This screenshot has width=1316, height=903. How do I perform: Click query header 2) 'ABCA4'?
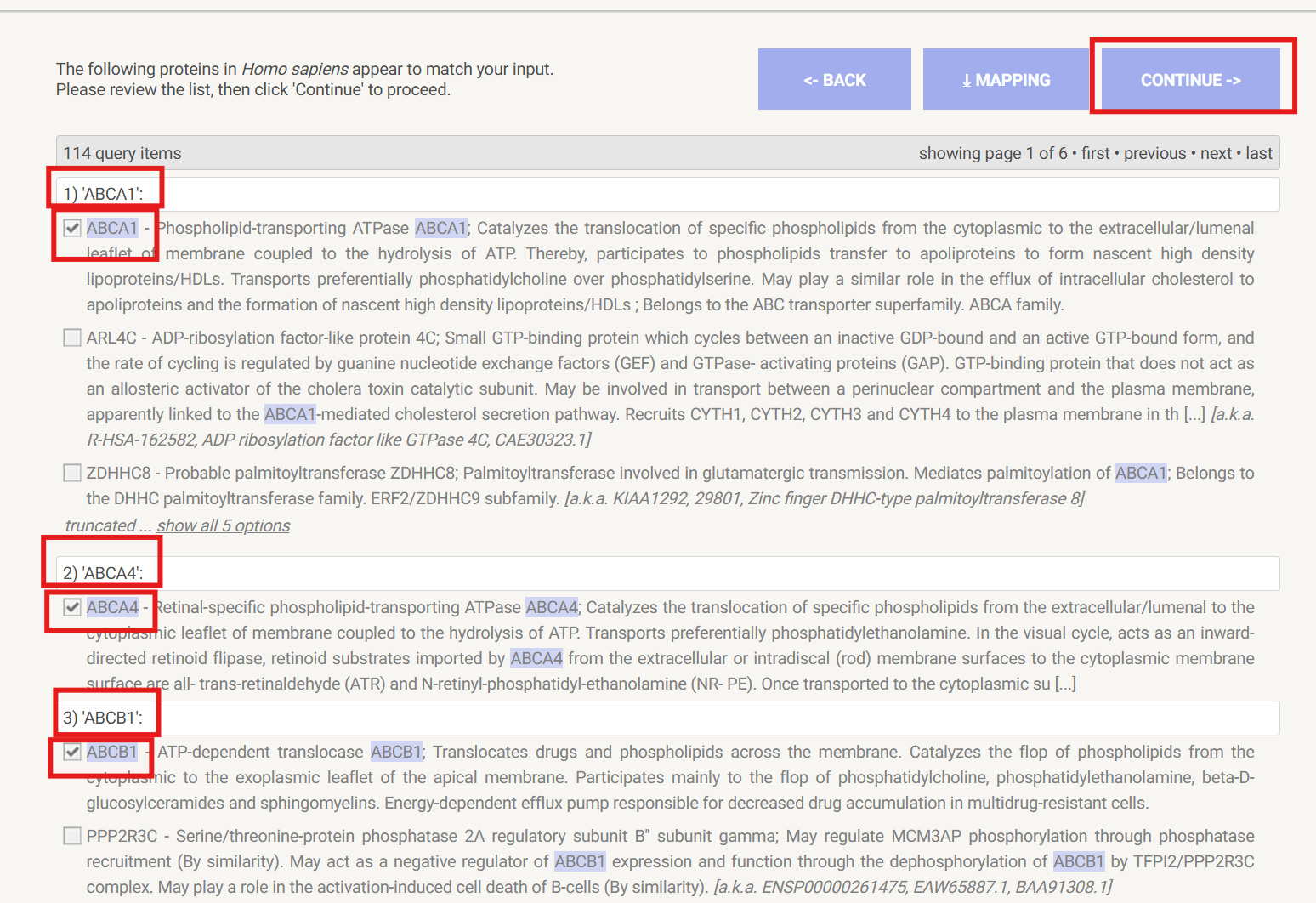point(667,573)
